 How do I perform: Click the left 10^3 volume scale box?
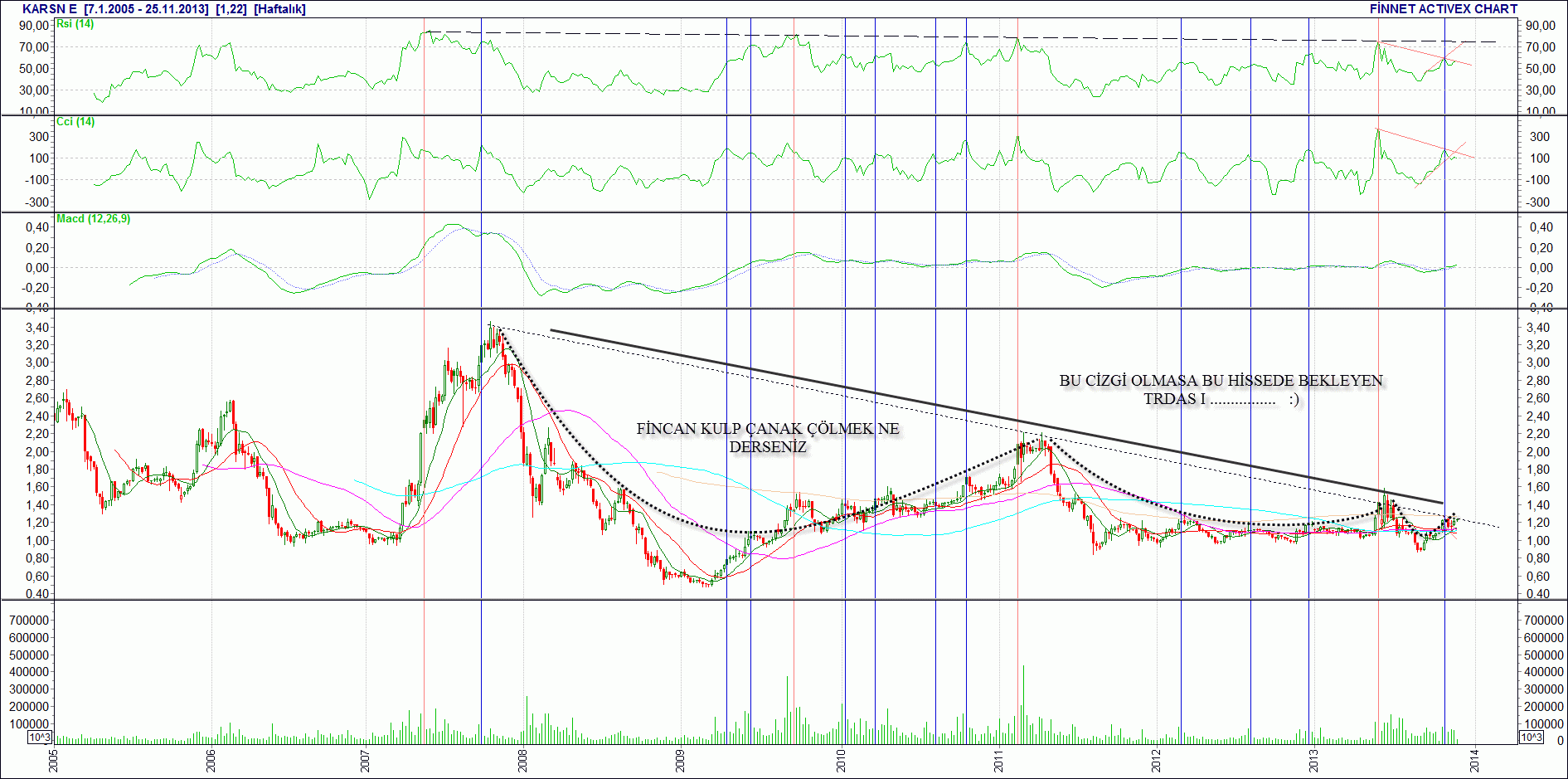click(40, 738)
